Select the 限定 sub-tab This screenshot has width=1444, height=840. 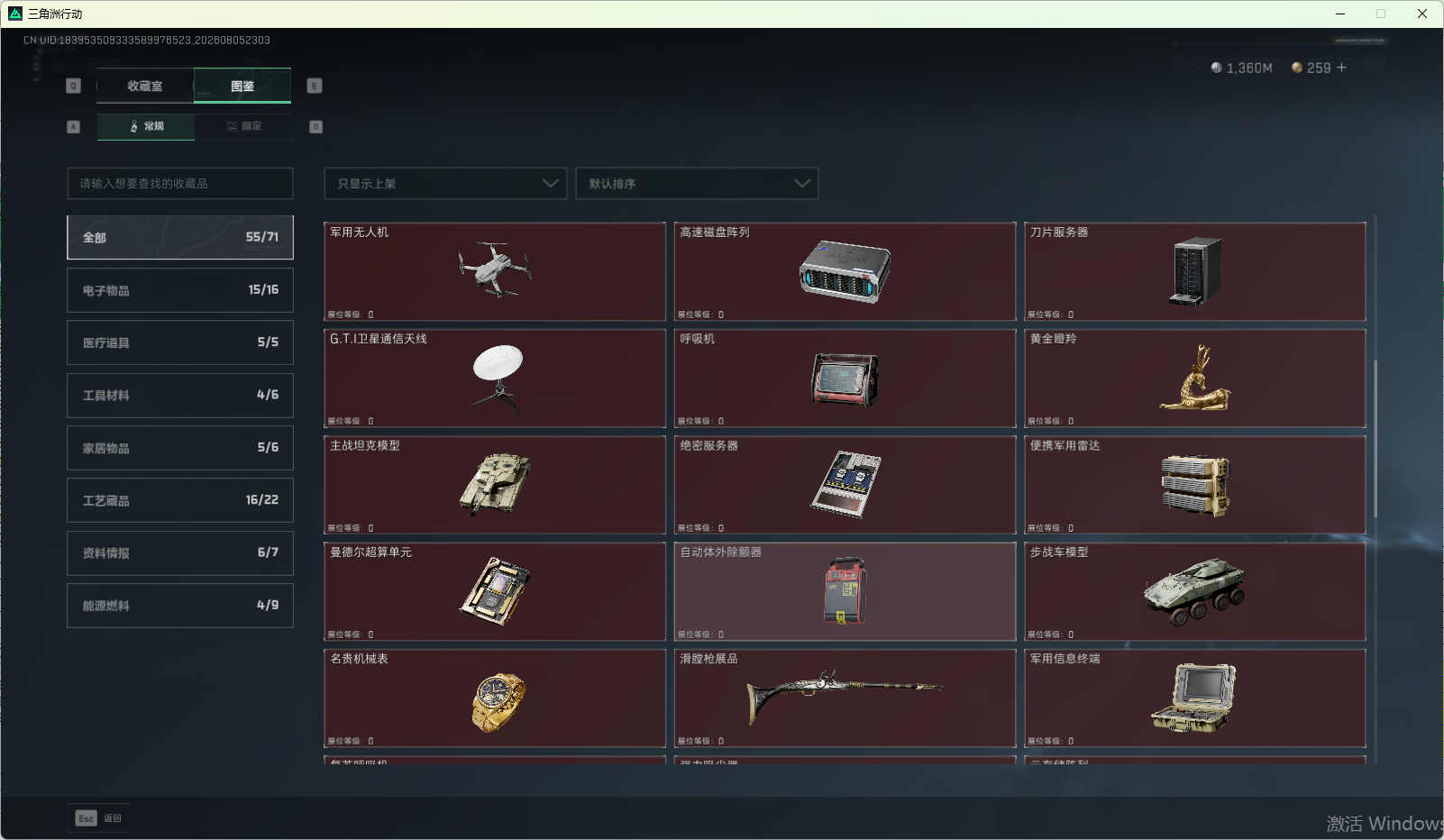(x=243, y=127)
